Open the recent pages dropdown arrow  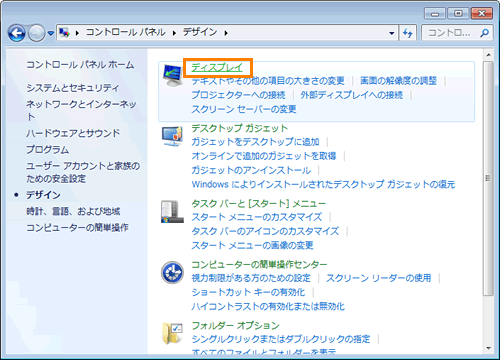coord(50,33)
